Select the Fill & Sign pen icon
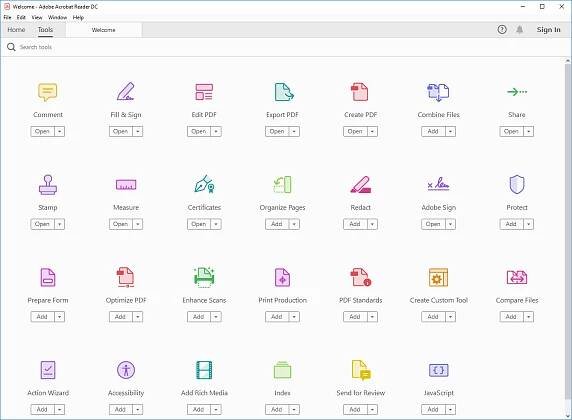The height and width of the screenshot is (420, 572). click(x=126, y=92)
